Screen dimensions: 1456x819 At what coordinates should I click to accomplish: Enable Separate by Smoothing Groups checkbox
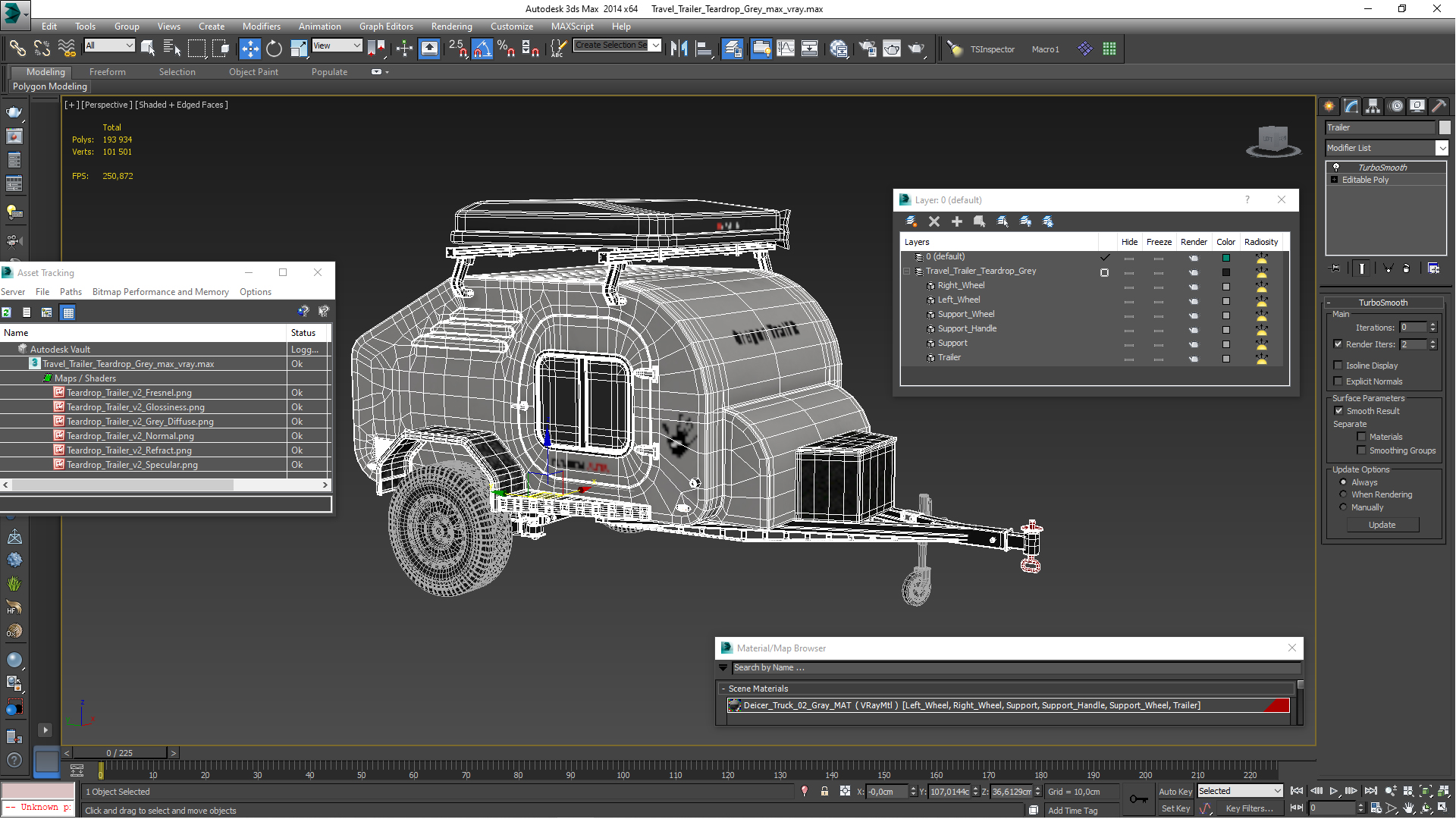point(1362,450)
